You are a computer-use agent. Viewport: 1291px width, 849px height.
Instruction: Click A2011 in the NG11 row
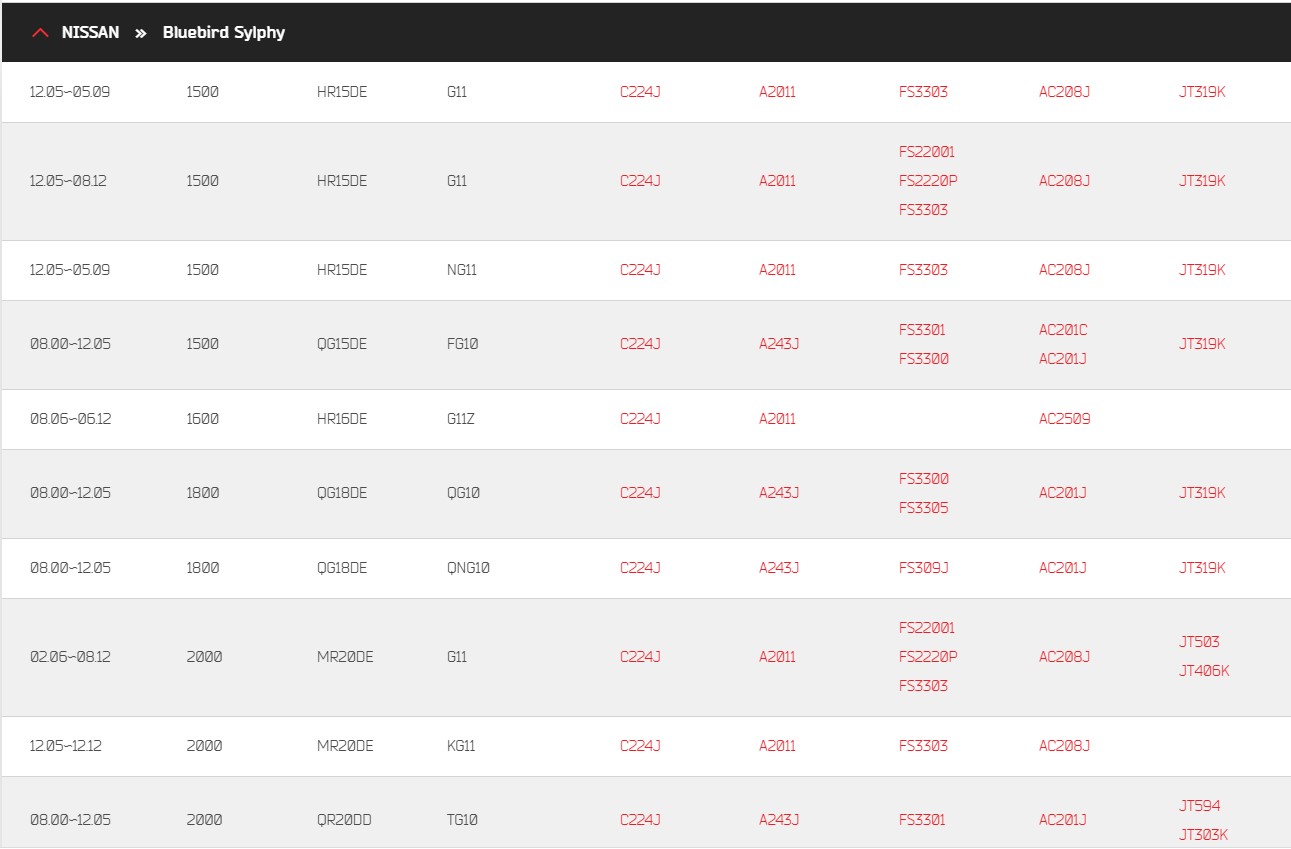[777, 270]
